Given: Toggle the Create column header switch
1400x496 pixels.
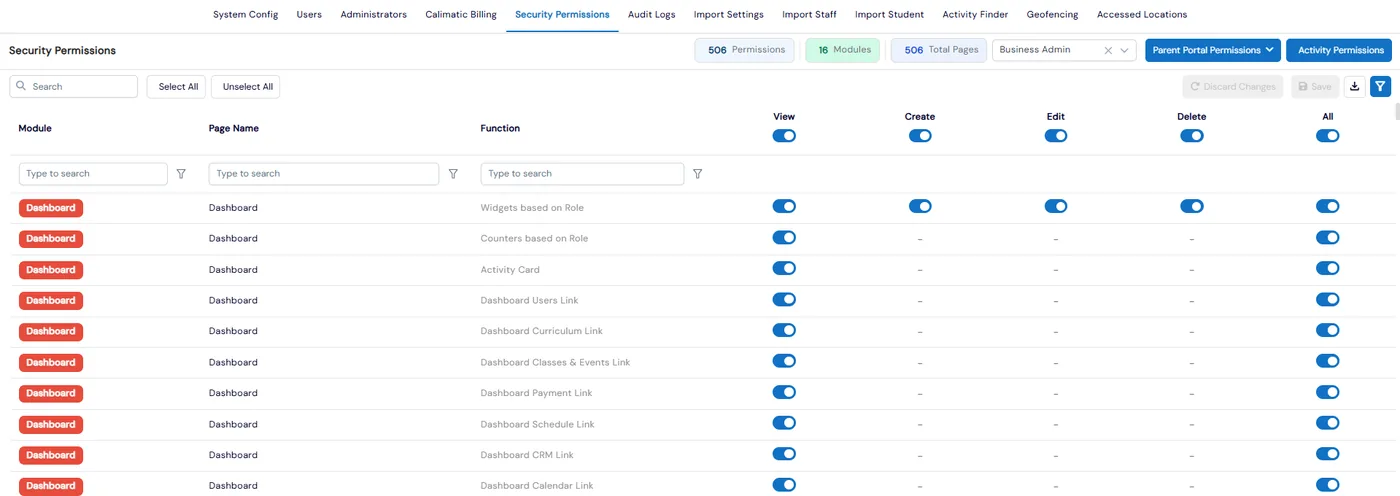Looking at the screenshot, I should [x=920, y=136].
